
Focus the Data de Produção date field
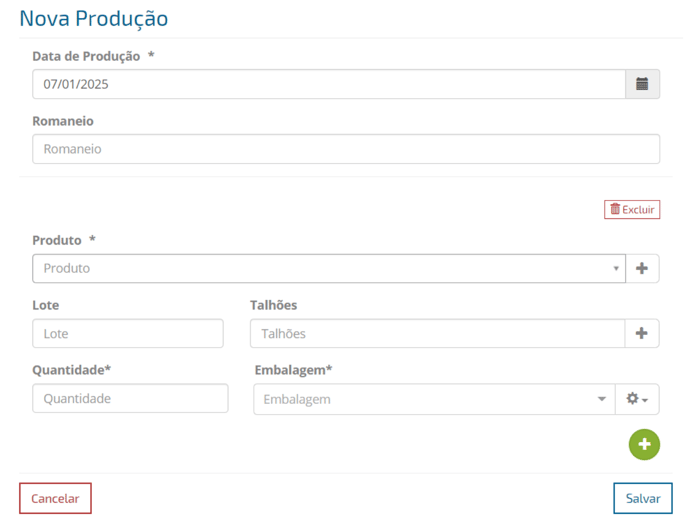(x=329, y=84)
